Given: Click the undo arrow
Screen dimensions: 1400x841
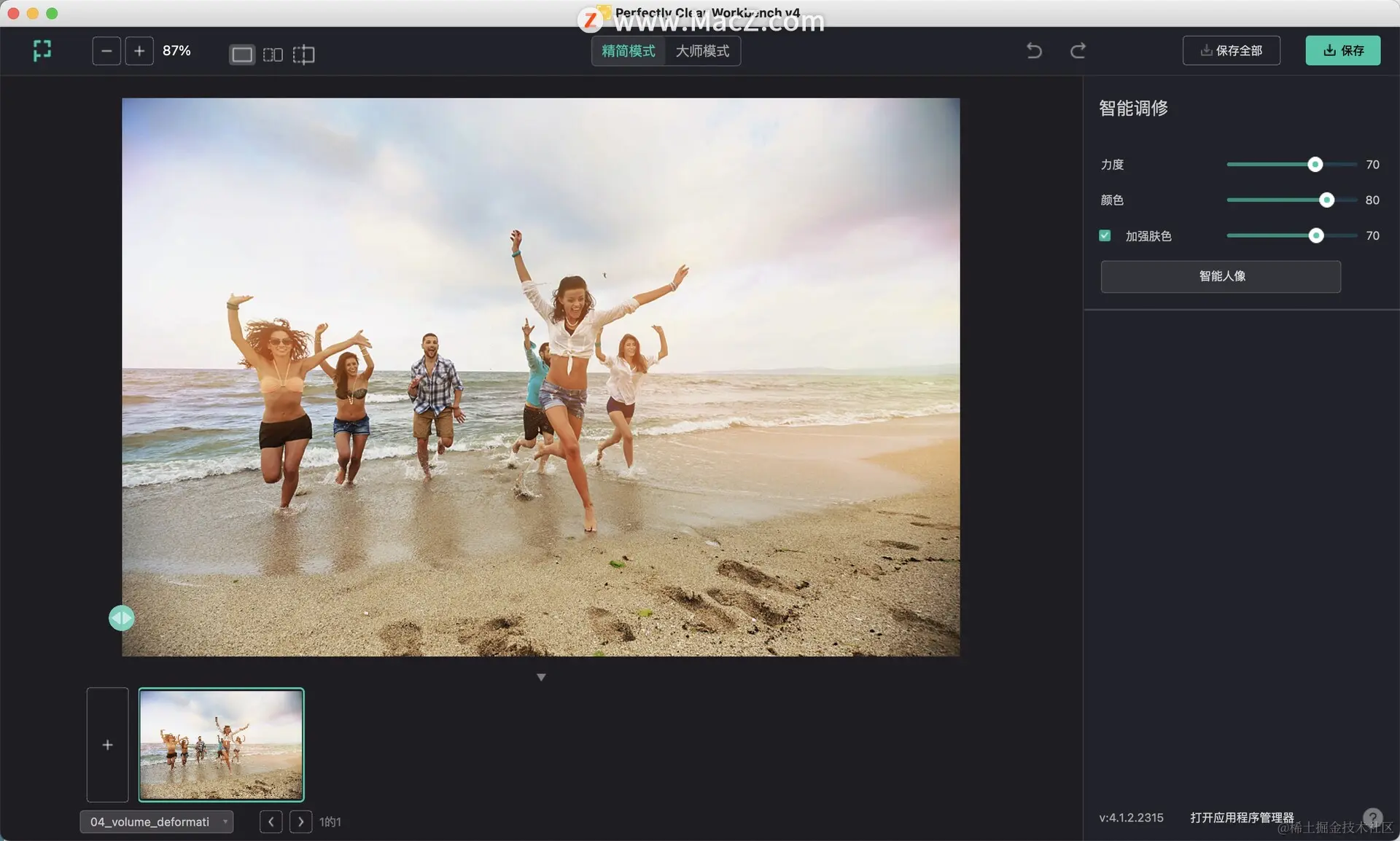Looking at the screenshot, I should tap(1034, 50).
